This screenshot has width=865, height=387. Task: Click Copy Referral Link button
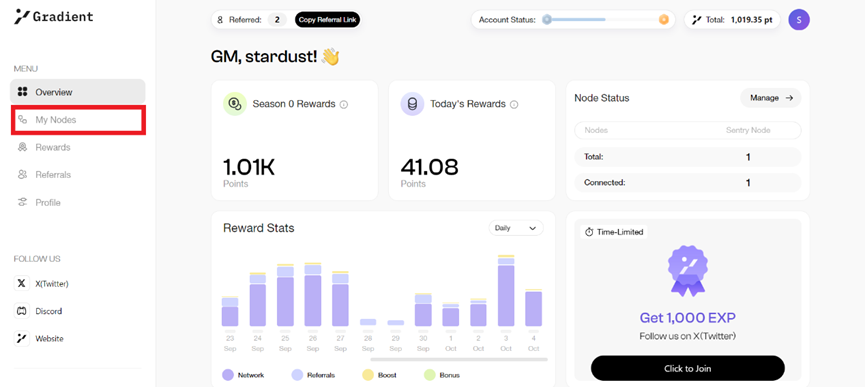[328, 20]
